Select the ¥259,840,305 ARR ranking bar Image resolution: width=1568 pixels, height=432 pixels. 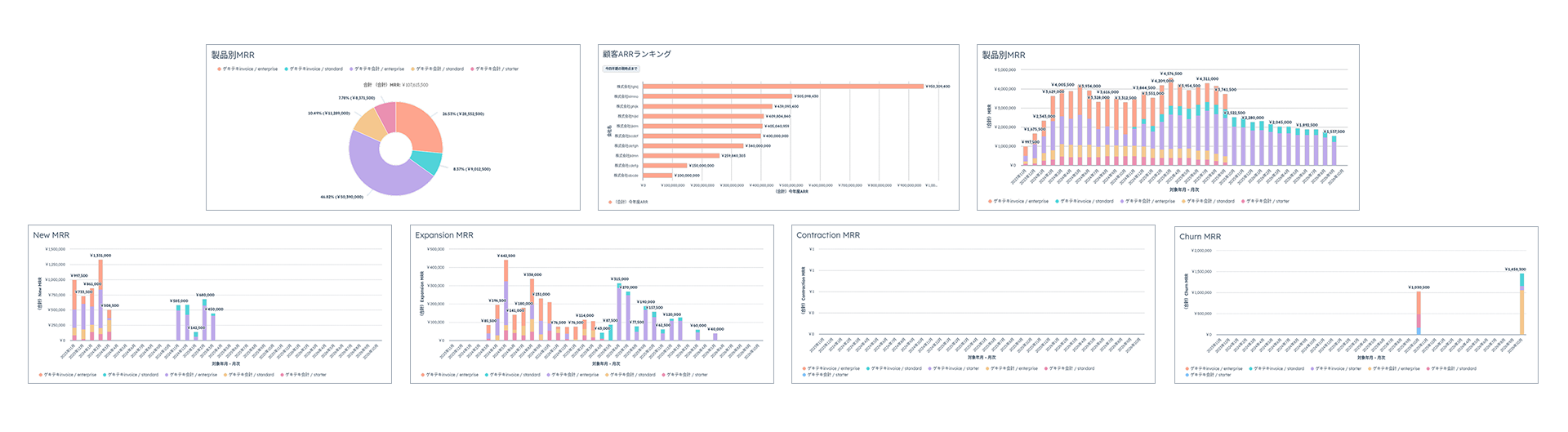pos(682,155)
